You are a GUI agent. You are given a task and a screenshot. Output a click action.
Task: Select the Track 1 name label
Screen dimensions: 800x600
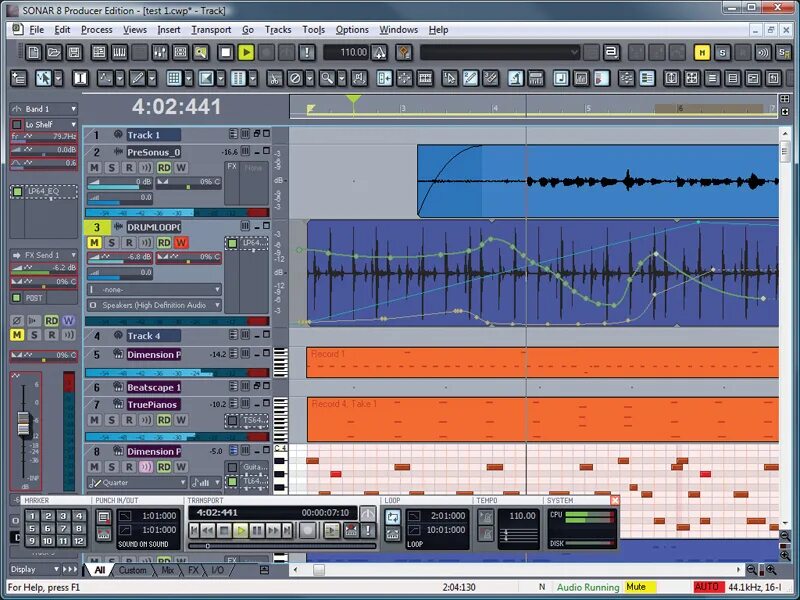pos(153,135)
